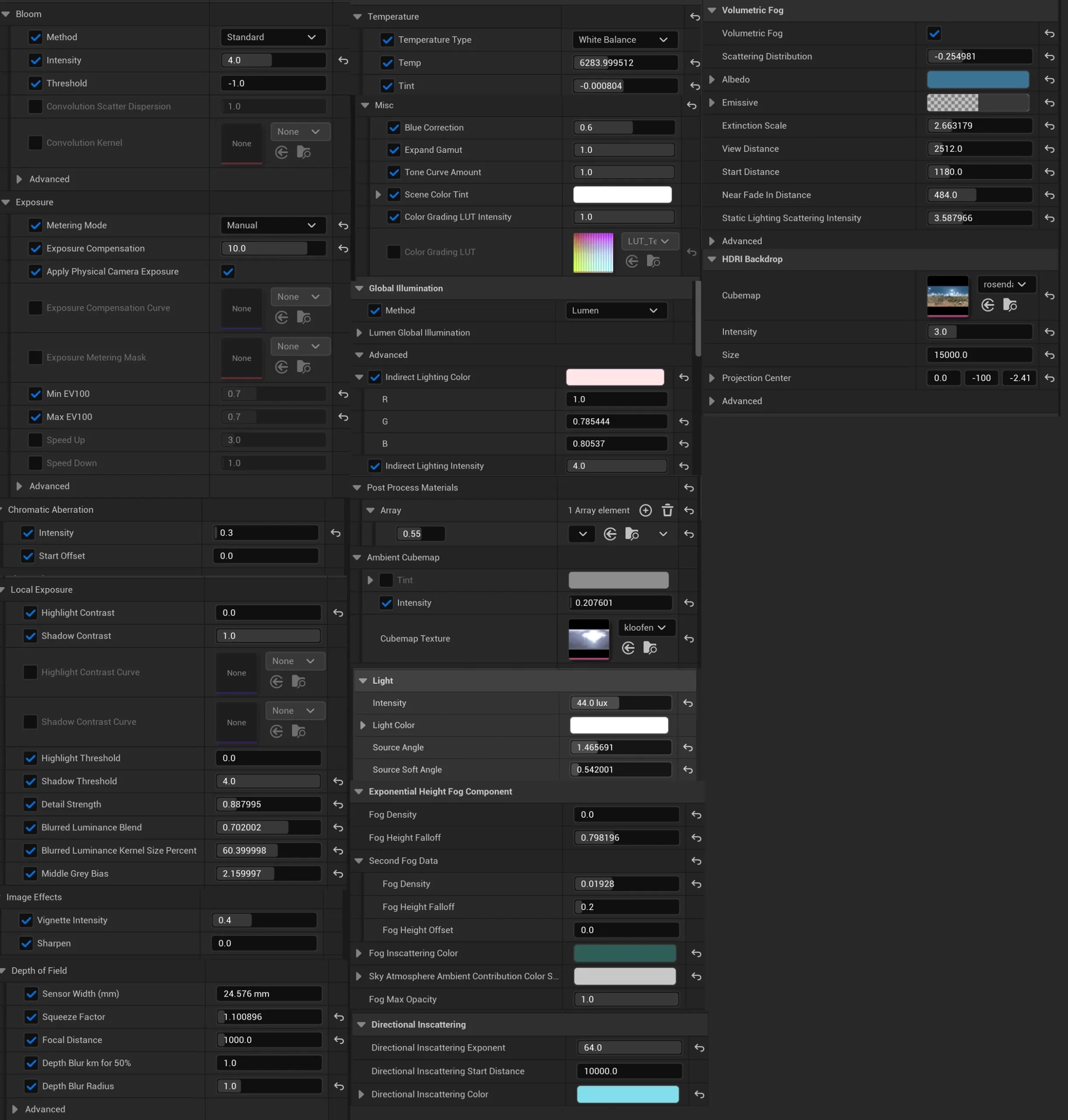Reset Scattering Distribution to default

1050,56
